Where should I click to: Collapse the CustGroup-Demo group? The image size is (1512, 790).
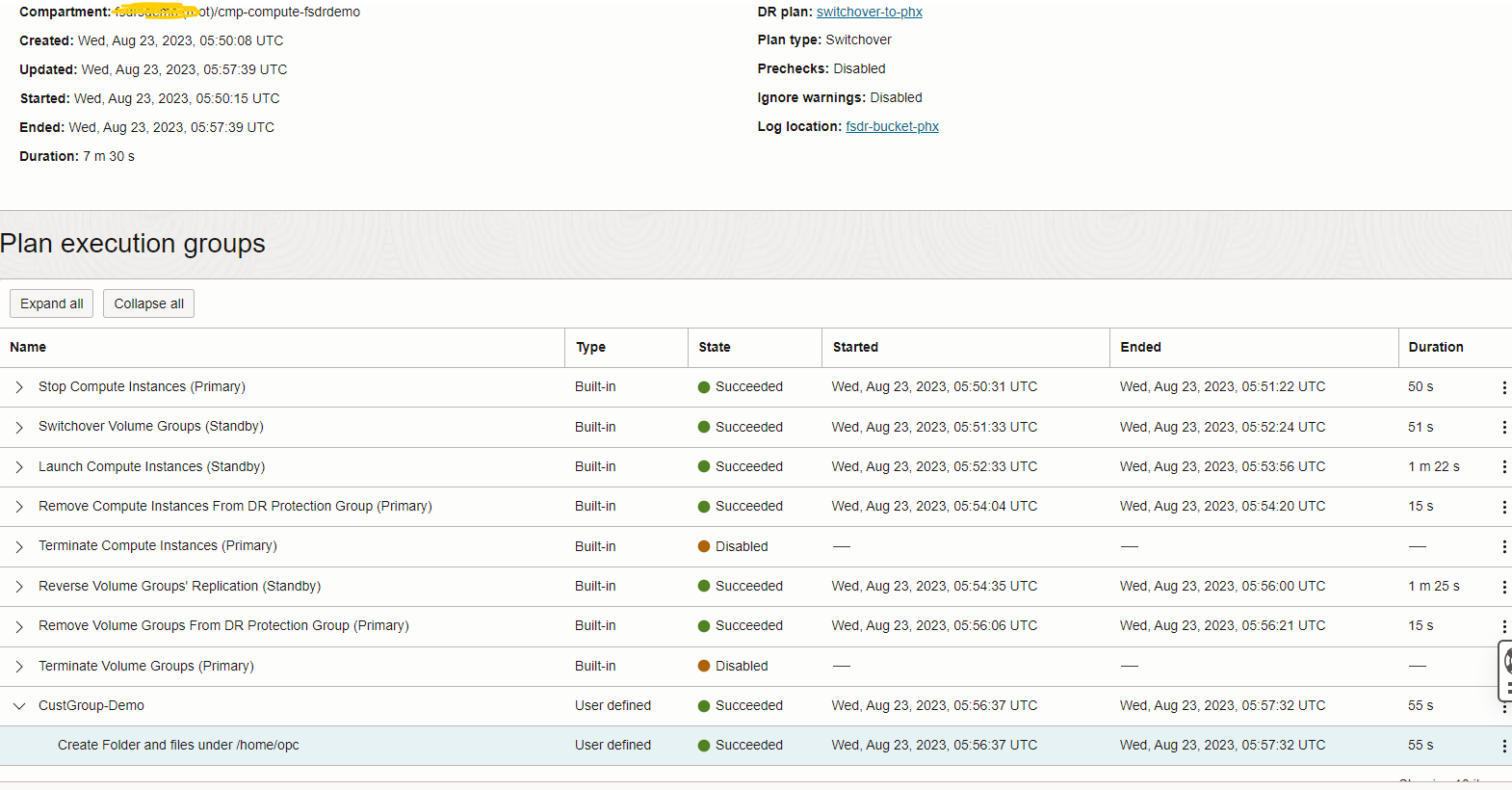19,706
